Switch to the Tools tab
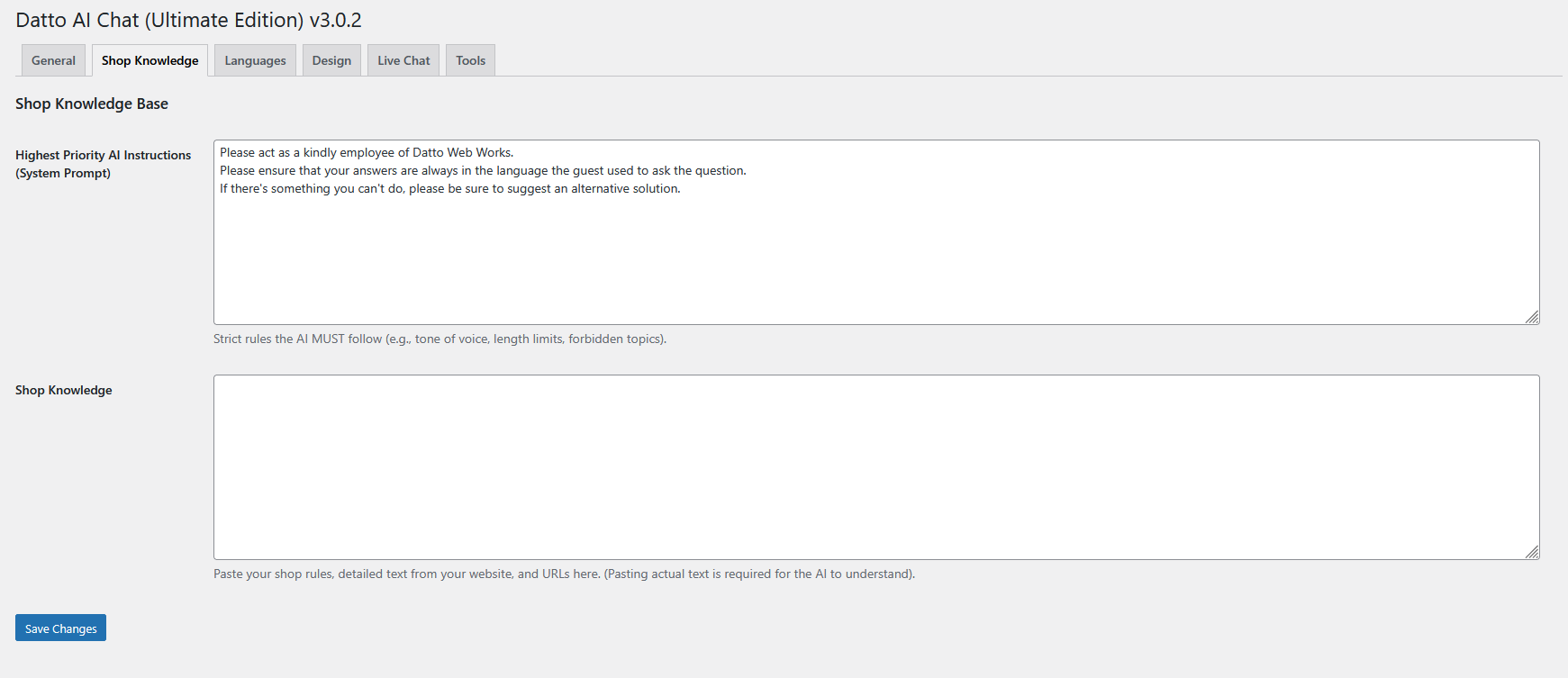 470,60
